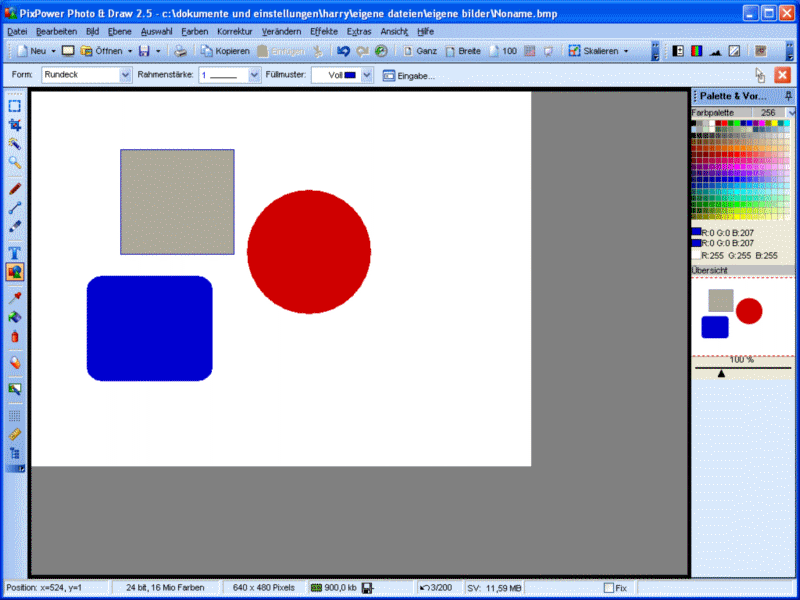Image resolution: width=800 pixels, height=600 pixels.
Task: Open the Ansicht menu
Action: point(394,32)
